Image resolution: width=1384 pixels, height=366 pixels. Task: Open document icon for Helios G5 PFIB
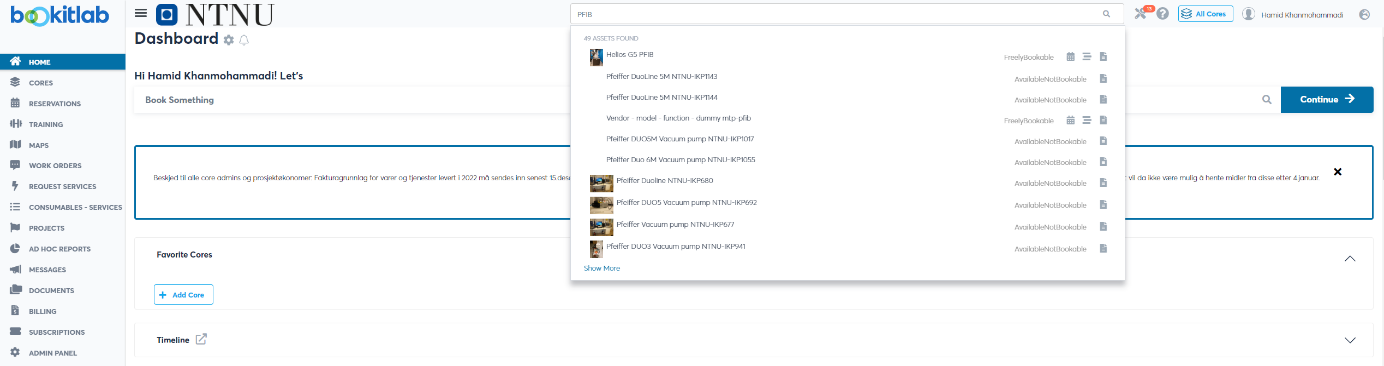pos(1103,57)
